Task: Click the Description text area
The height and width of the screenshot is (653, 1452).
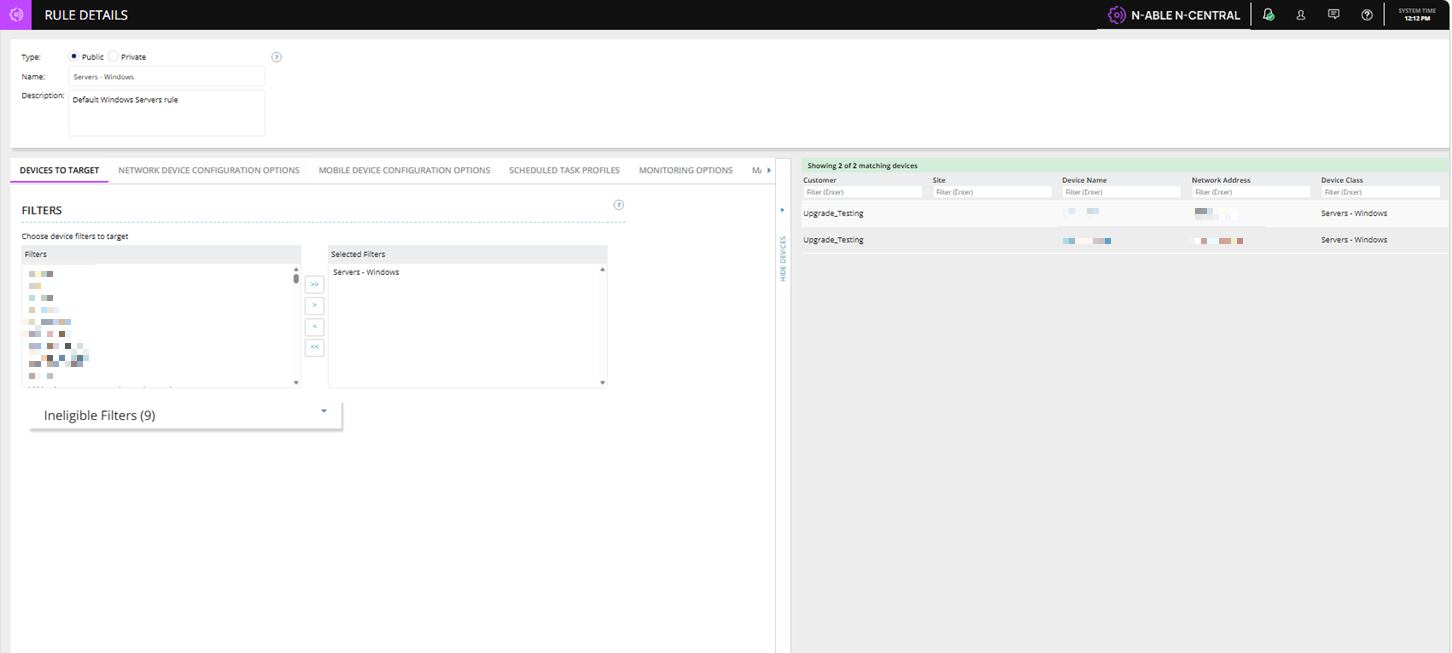Action: pos(167,113)
